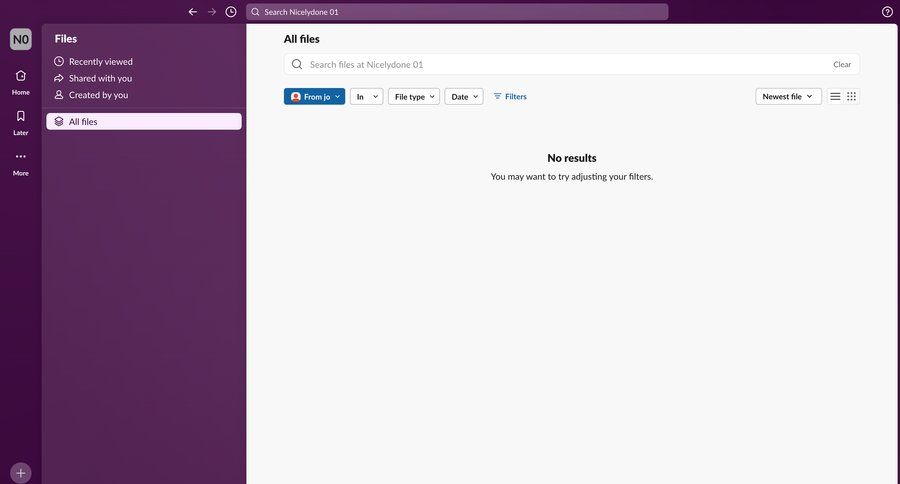Open the help question mark icon
This screenshot has width=900, height=484.
[887, 11]
